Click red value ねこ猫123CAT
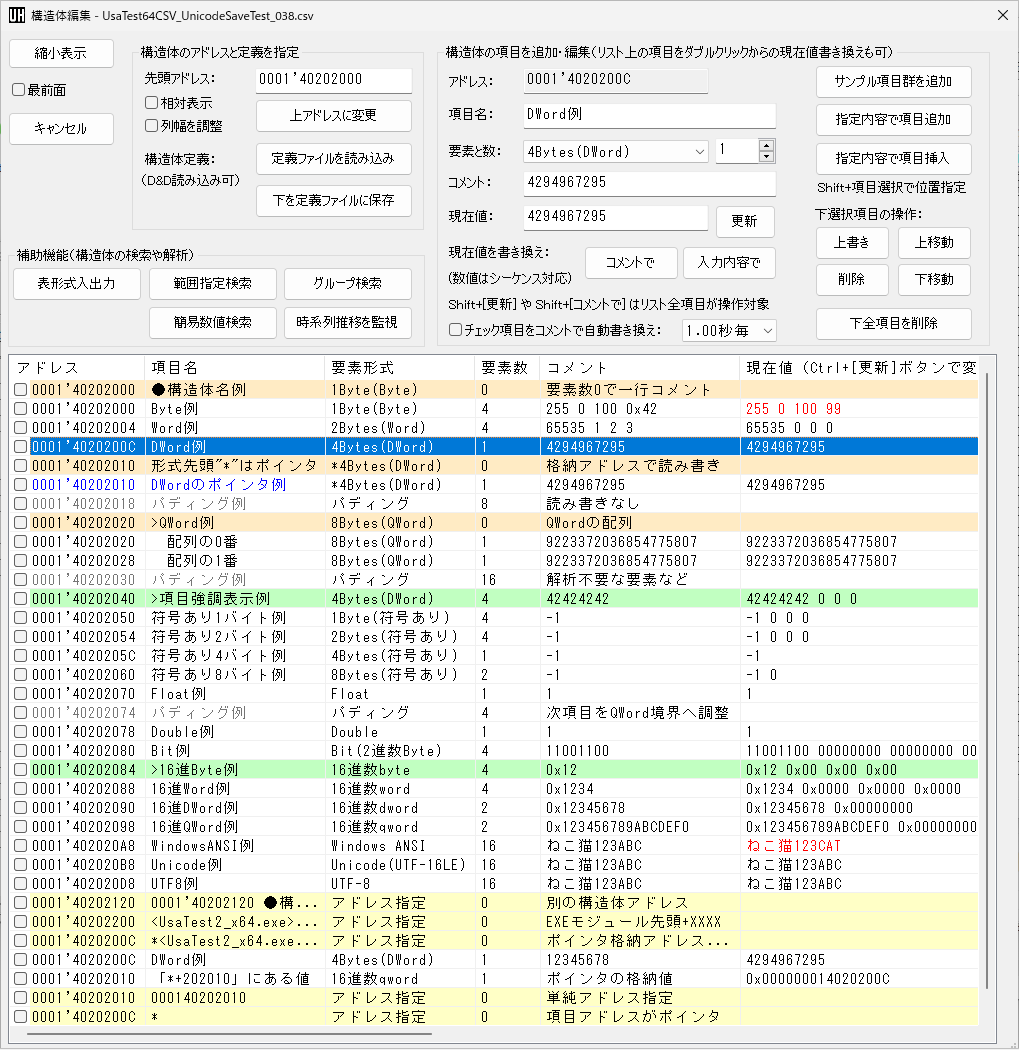Image resolution: width=1019 pixels, height=1050 pixels. 793,846
